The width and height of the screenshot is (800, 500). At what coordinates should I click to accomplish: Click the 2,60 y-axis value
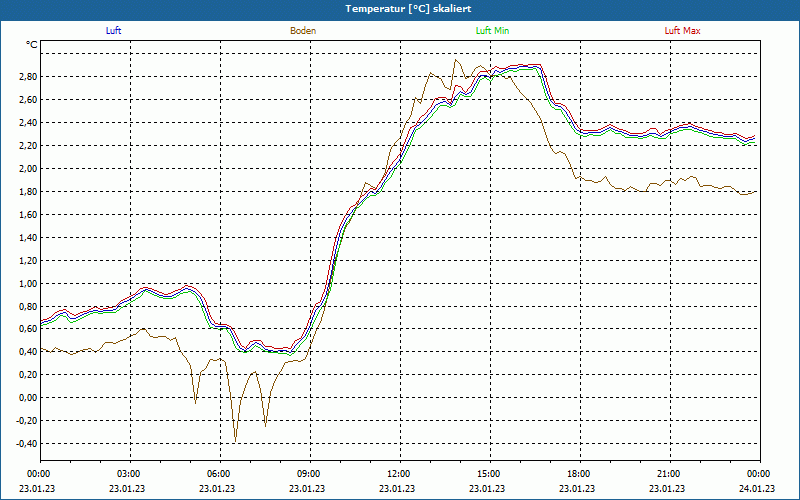pos(28,99)
